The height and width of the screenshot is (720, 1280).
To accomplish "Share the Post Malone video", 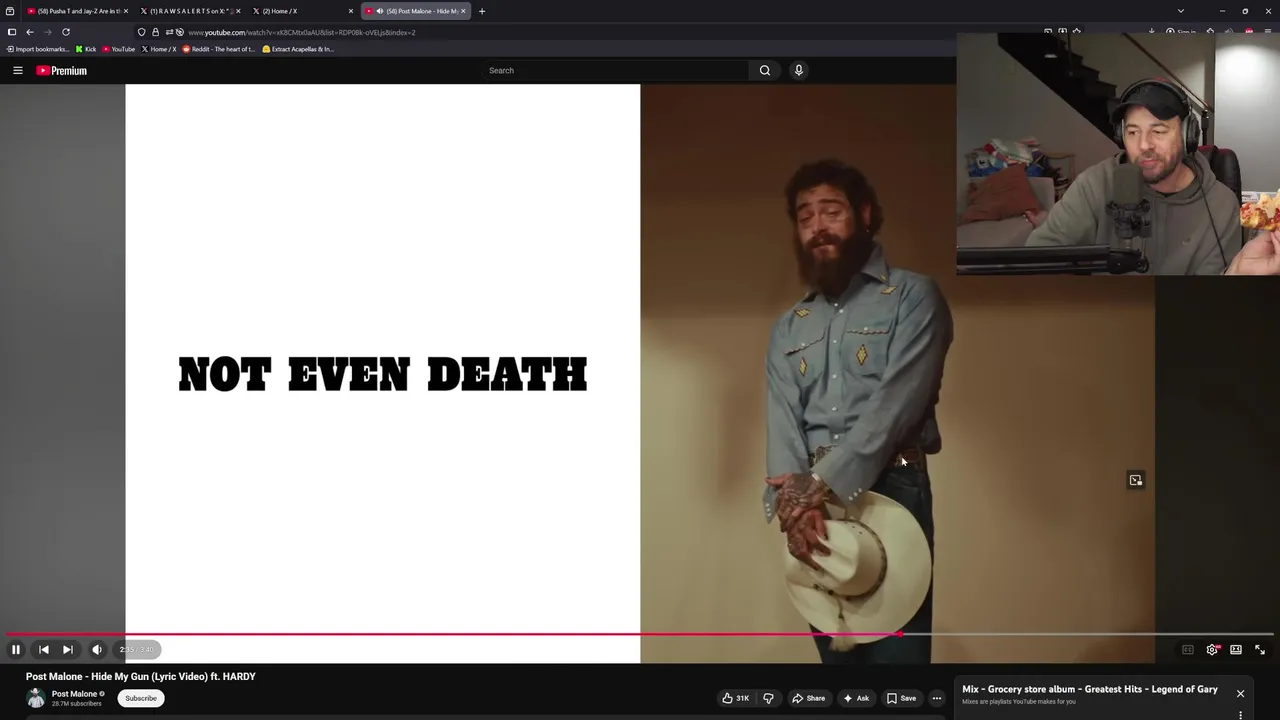I will (809, 698).
